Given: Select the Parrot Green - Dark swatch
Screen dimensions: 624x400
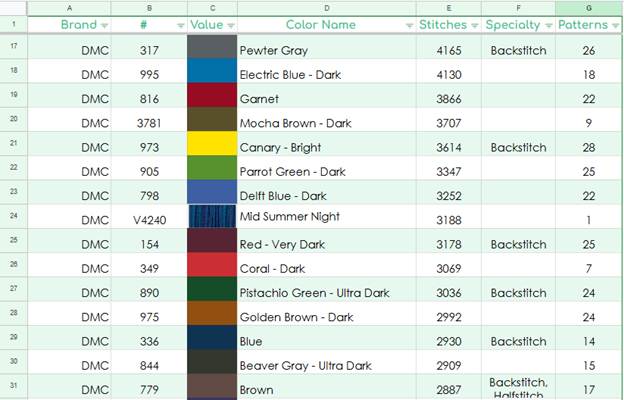Looking at the screenshot, I should tap(212, 171).
